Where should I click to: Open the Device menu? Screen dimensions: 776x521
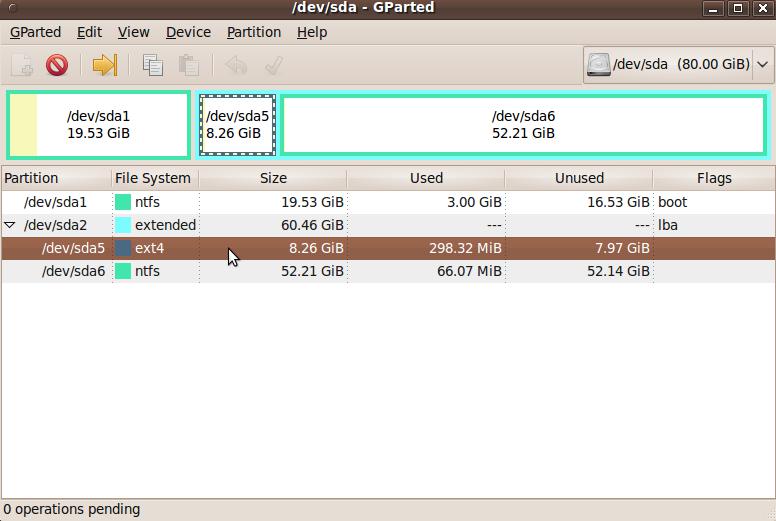(189, 32)
